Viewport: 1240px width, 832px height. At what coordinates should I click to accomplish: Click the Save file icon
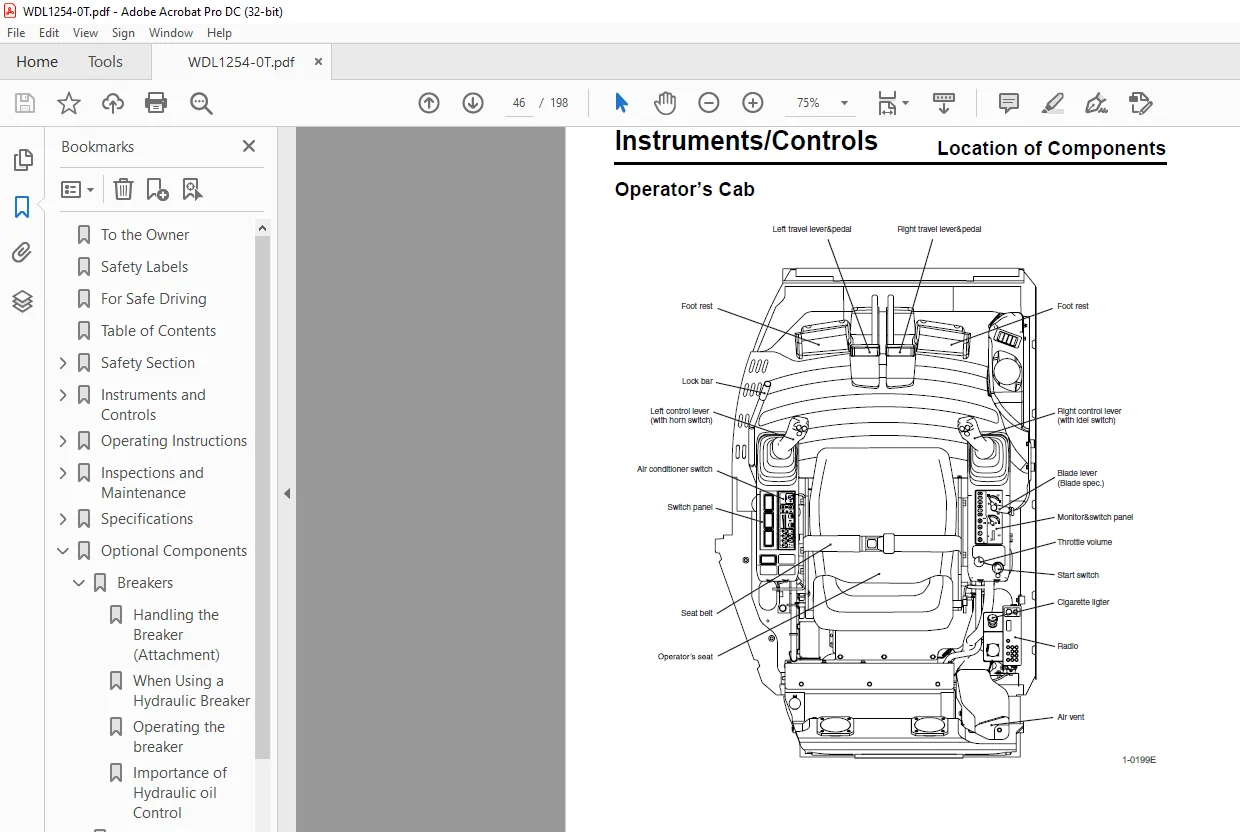pos(25,103)
